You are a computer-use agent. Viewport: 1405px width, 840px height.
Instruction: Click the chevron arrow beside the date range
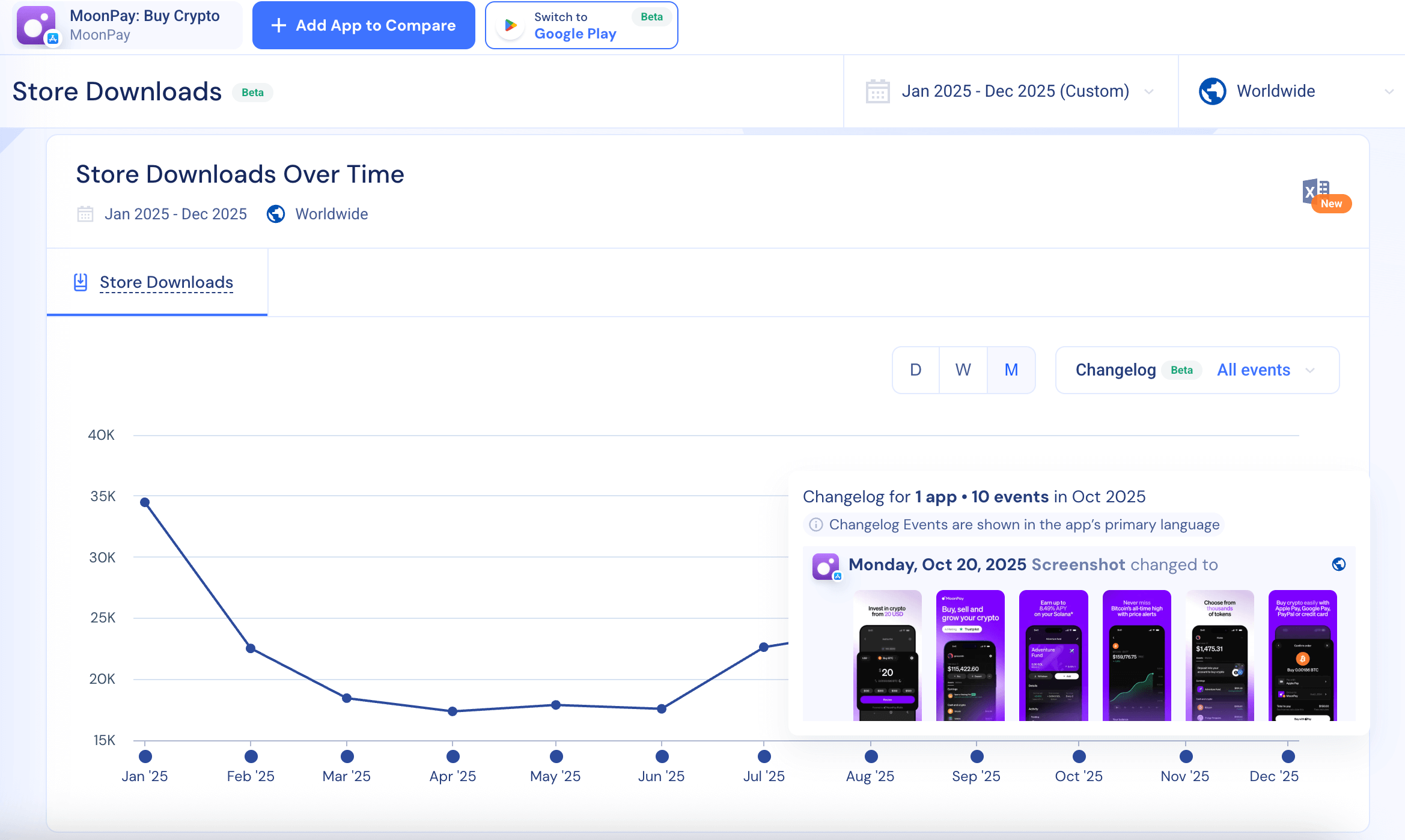tap(1148, 92)
